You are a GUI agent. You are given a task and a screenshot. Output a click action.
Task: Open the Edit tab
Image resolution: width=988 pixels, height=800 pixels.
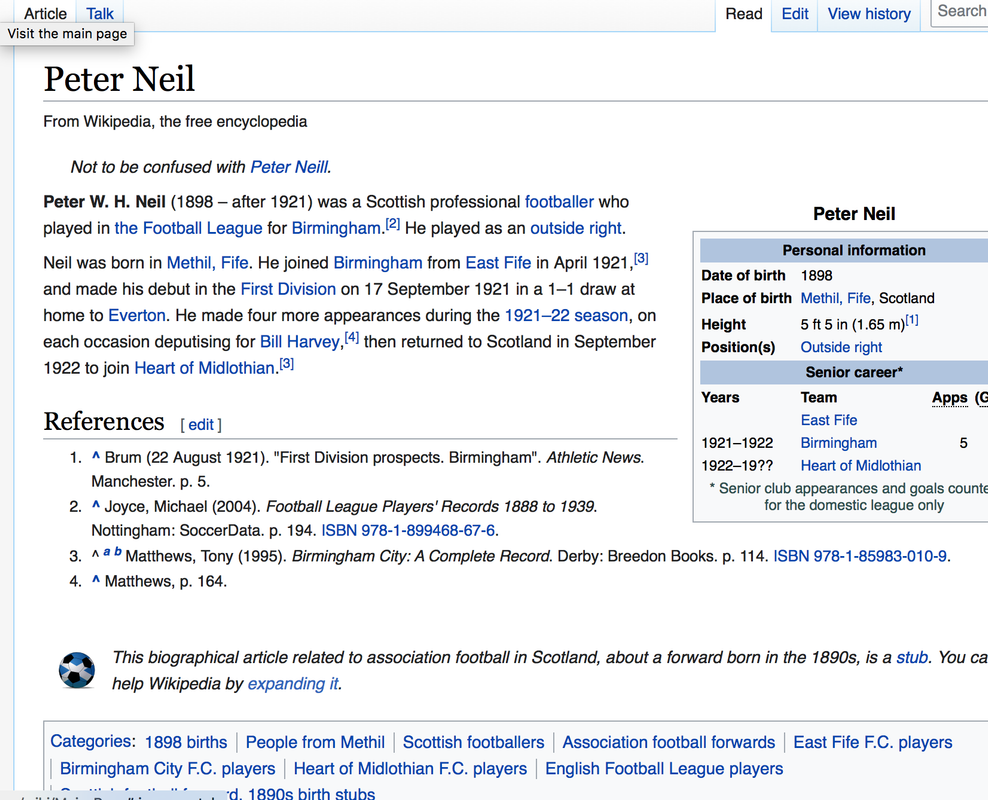click(x=795, y=13)
